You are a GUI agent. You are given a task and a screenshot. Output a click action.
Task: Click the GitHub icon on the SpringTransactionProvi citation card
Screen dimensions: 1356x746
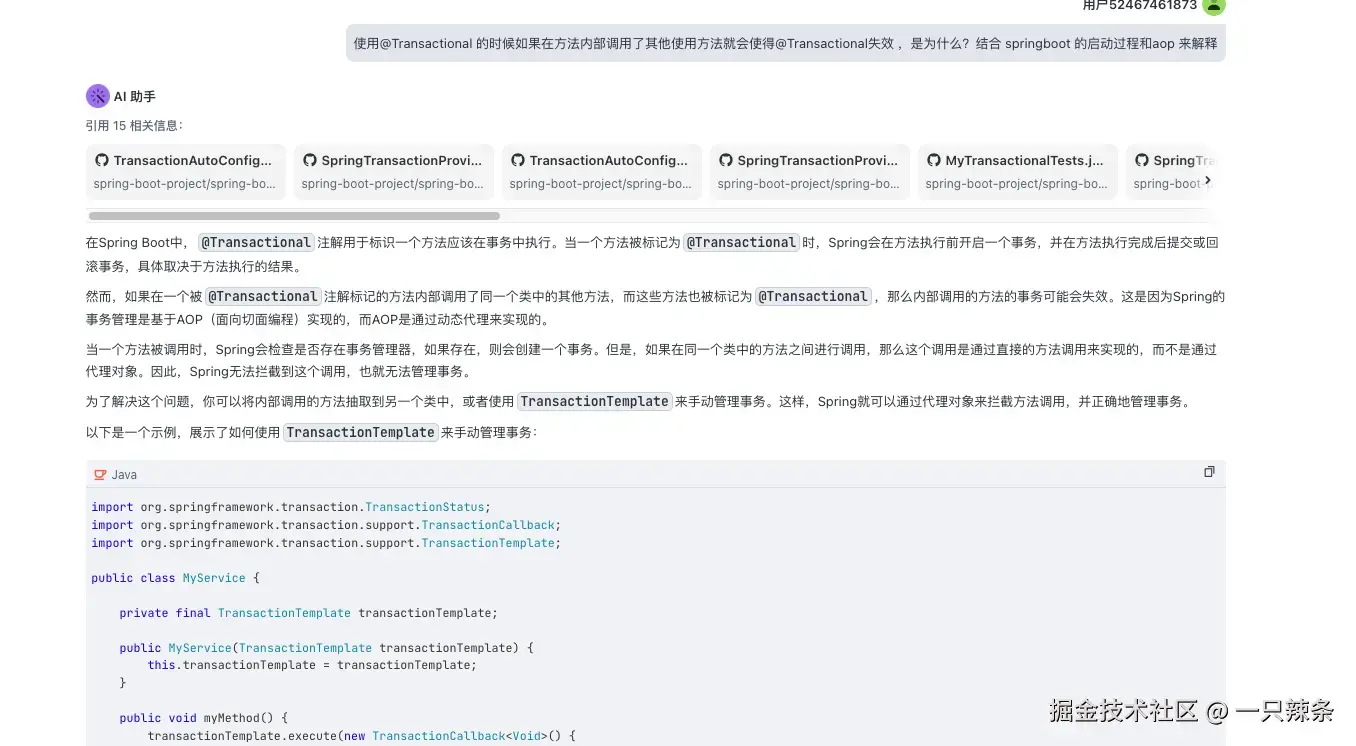coord(310,160)
